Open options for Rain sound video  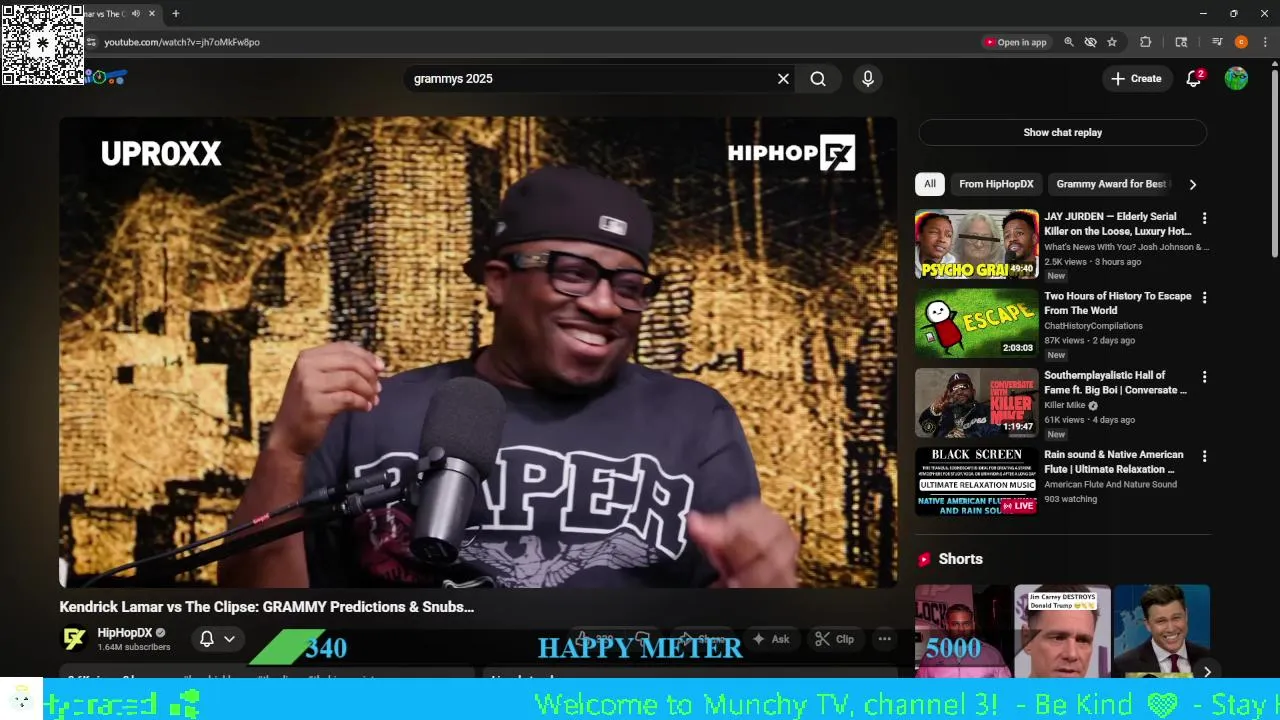pos(1204,456)
